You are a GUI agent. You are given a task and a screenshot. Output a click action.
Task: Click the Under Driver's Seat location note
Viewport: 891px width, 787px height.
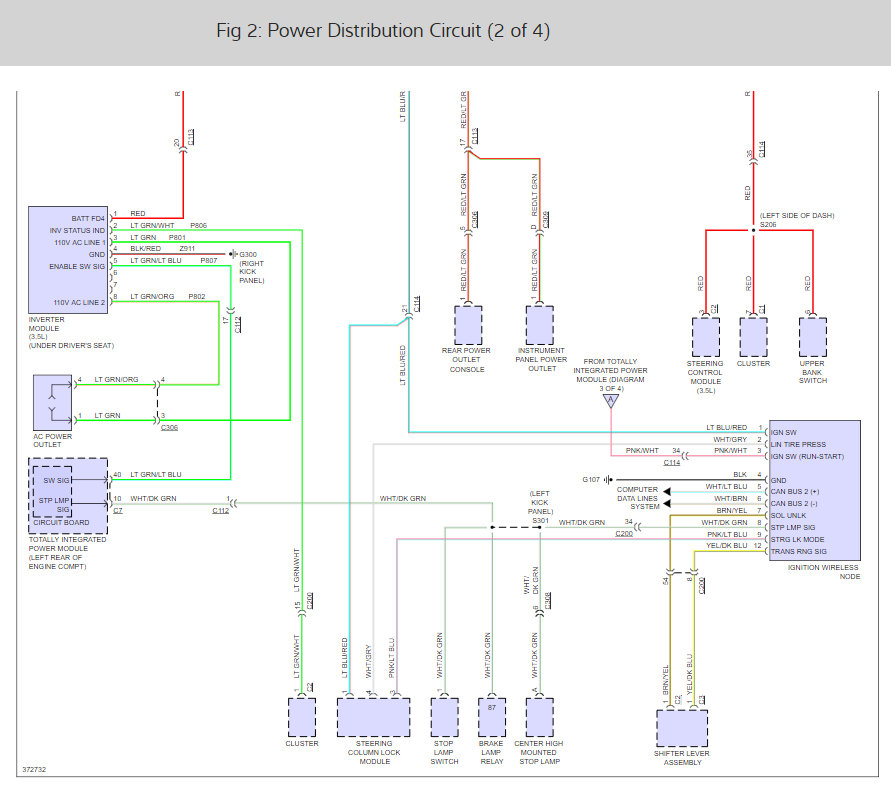71,345
